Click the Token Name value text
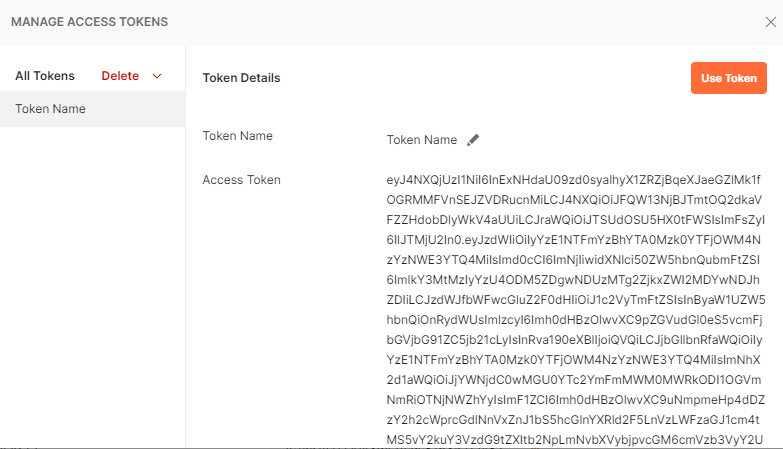783x449 pixels. [421, 140]
